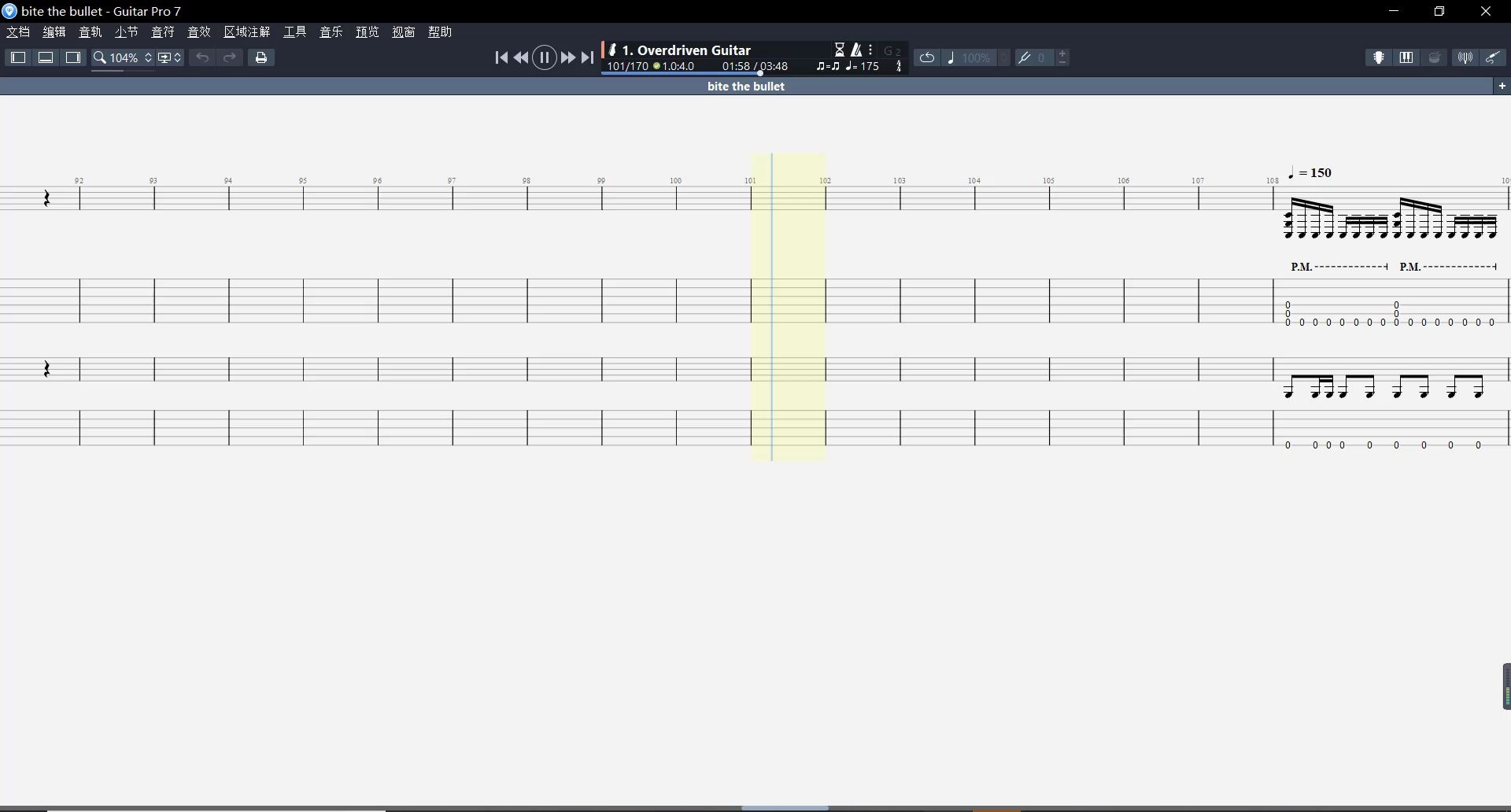Click bar number 95 marker
This screenshot has width=1511, height=812.
click(303, 181)
